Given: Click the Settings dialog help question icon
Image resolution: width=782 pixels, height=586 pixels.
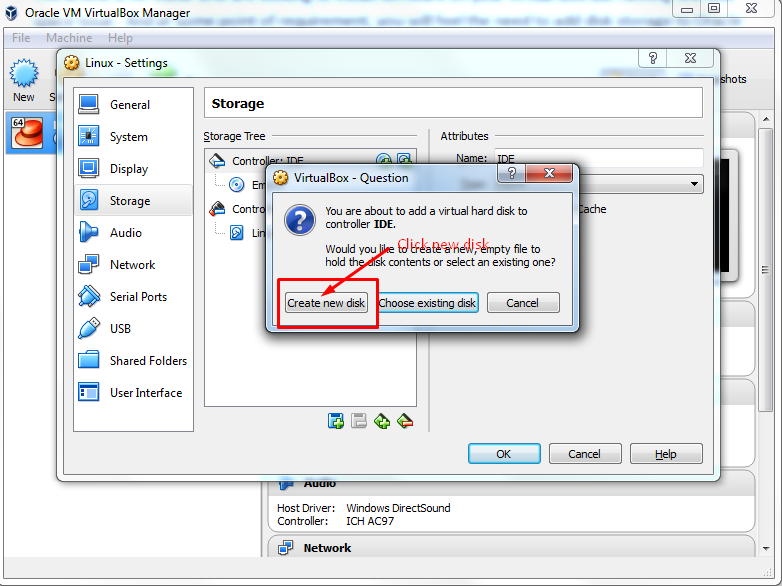Looking at the screenshot, I should click(653, 58).
